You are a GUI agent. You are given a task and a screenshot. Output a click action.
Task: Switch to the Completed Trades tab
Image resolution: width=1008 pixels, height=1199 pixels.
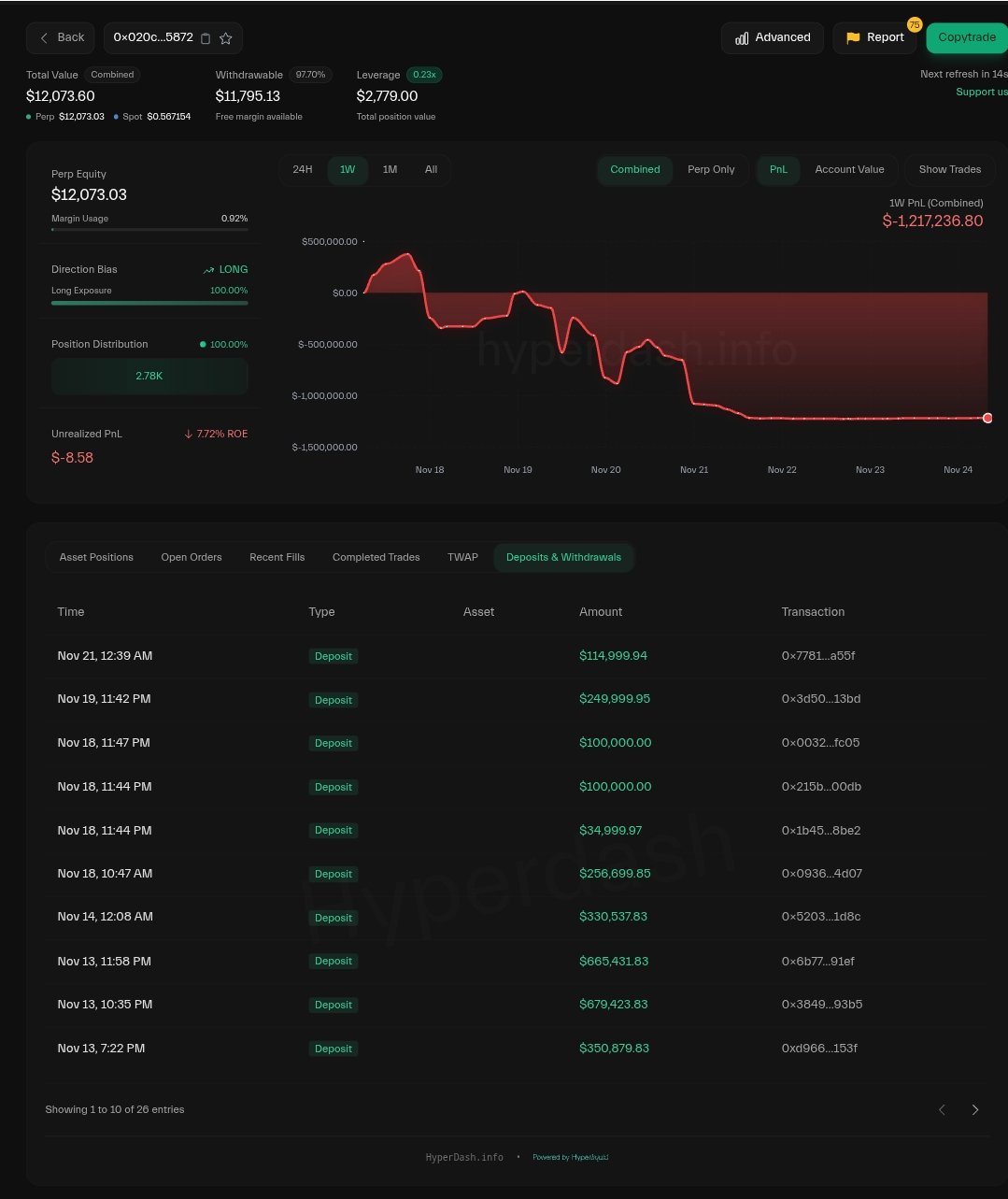(x=376, y=557)
